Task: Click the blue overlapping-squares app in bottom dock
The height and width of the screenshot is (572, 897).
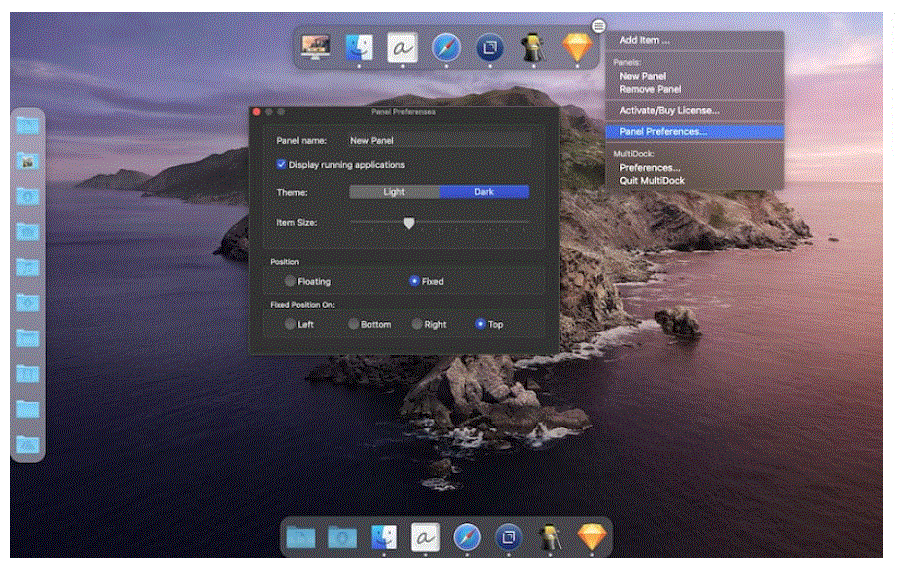Action: pos(508,537)
